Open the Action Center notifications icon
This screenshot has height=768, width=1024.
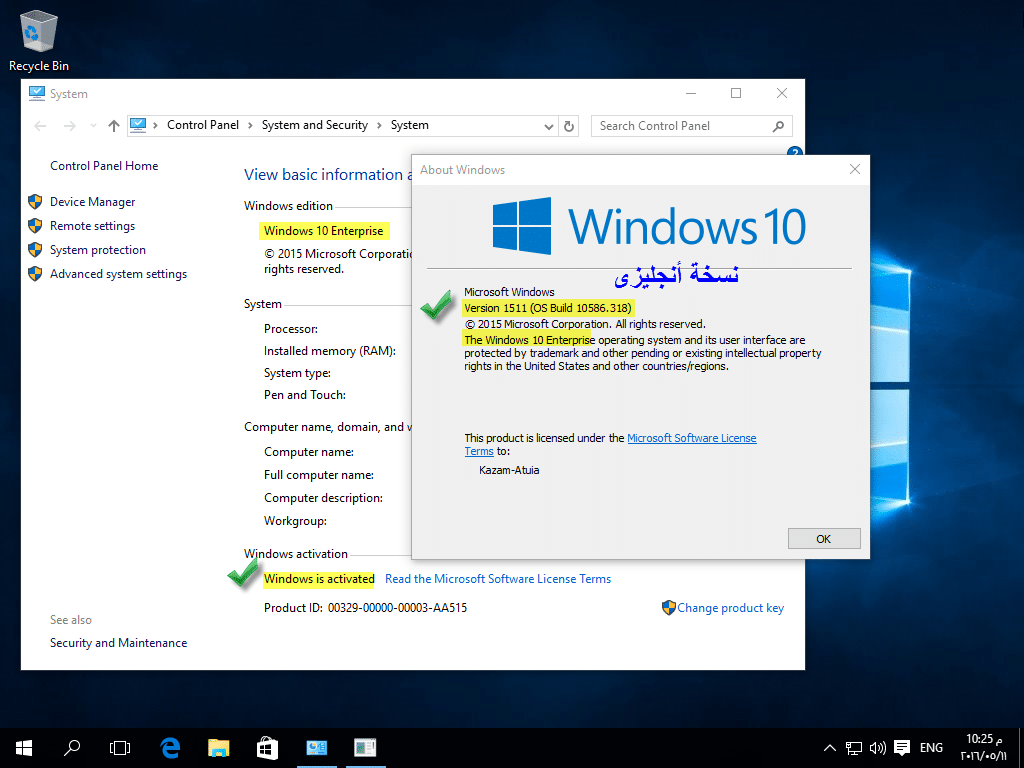[x=902, y=748]
